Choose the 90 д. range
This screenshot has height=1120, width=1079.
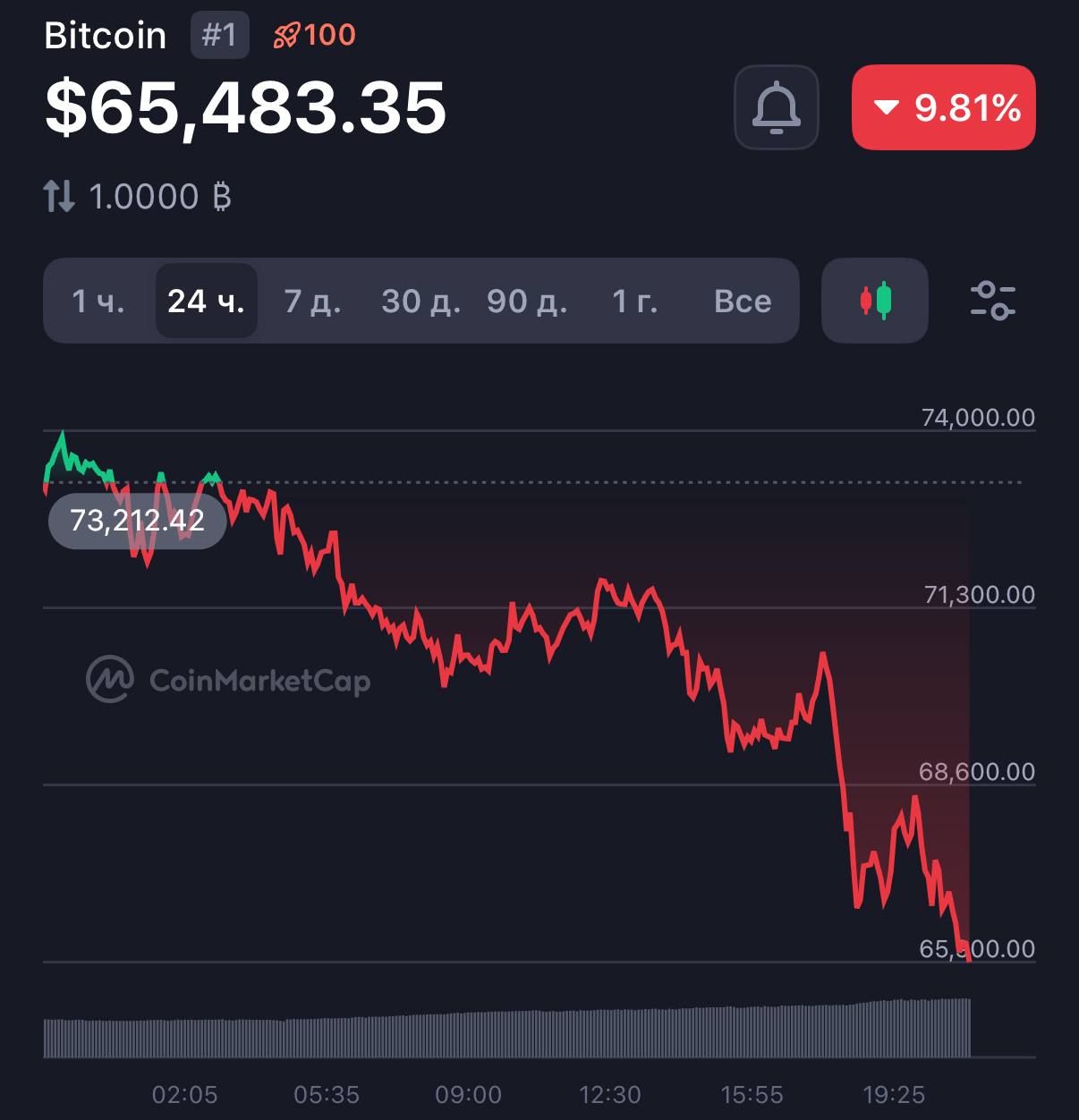(x=527, y=301)
